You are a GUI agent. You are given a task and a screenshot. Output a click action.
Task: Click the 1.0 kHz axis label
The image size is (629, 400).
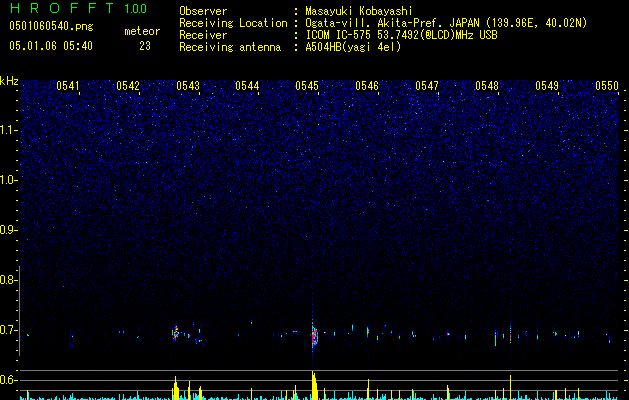click(x=9, y=180)
